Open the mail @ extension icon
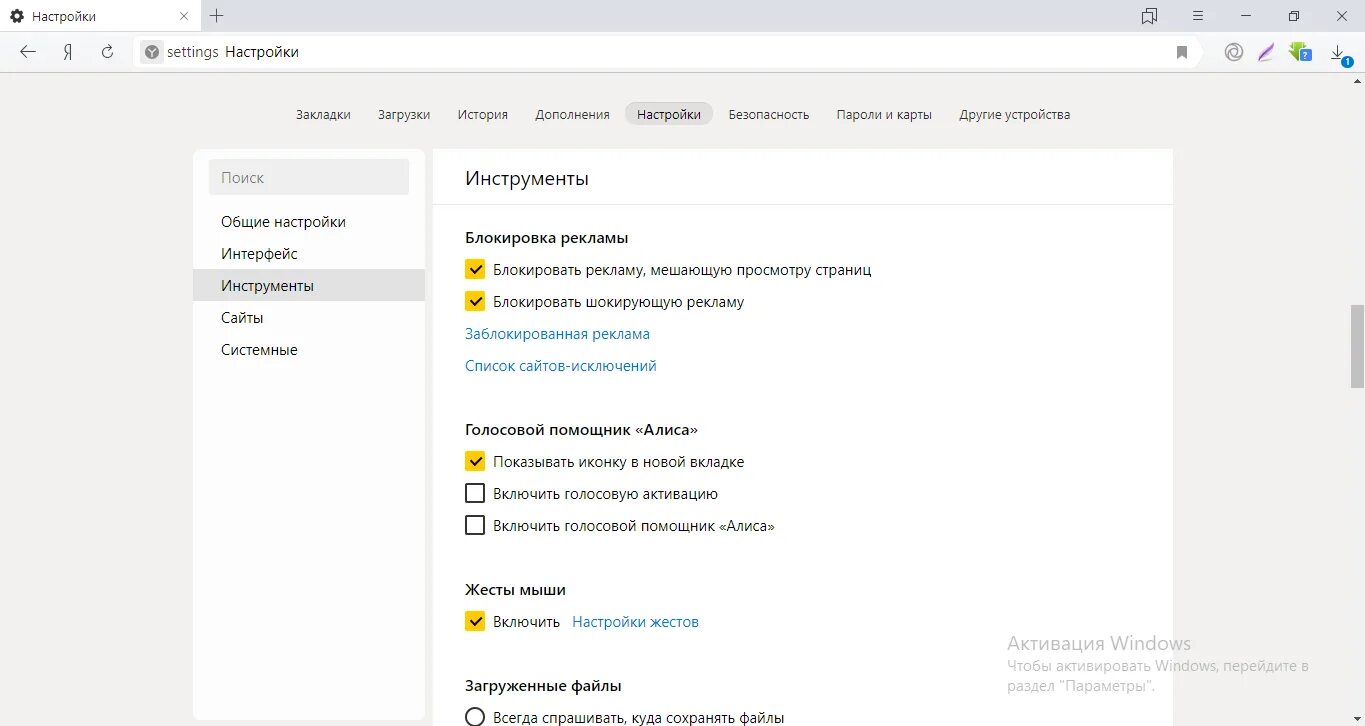This screenshot has height=726, width=1365. (1234, 52)
